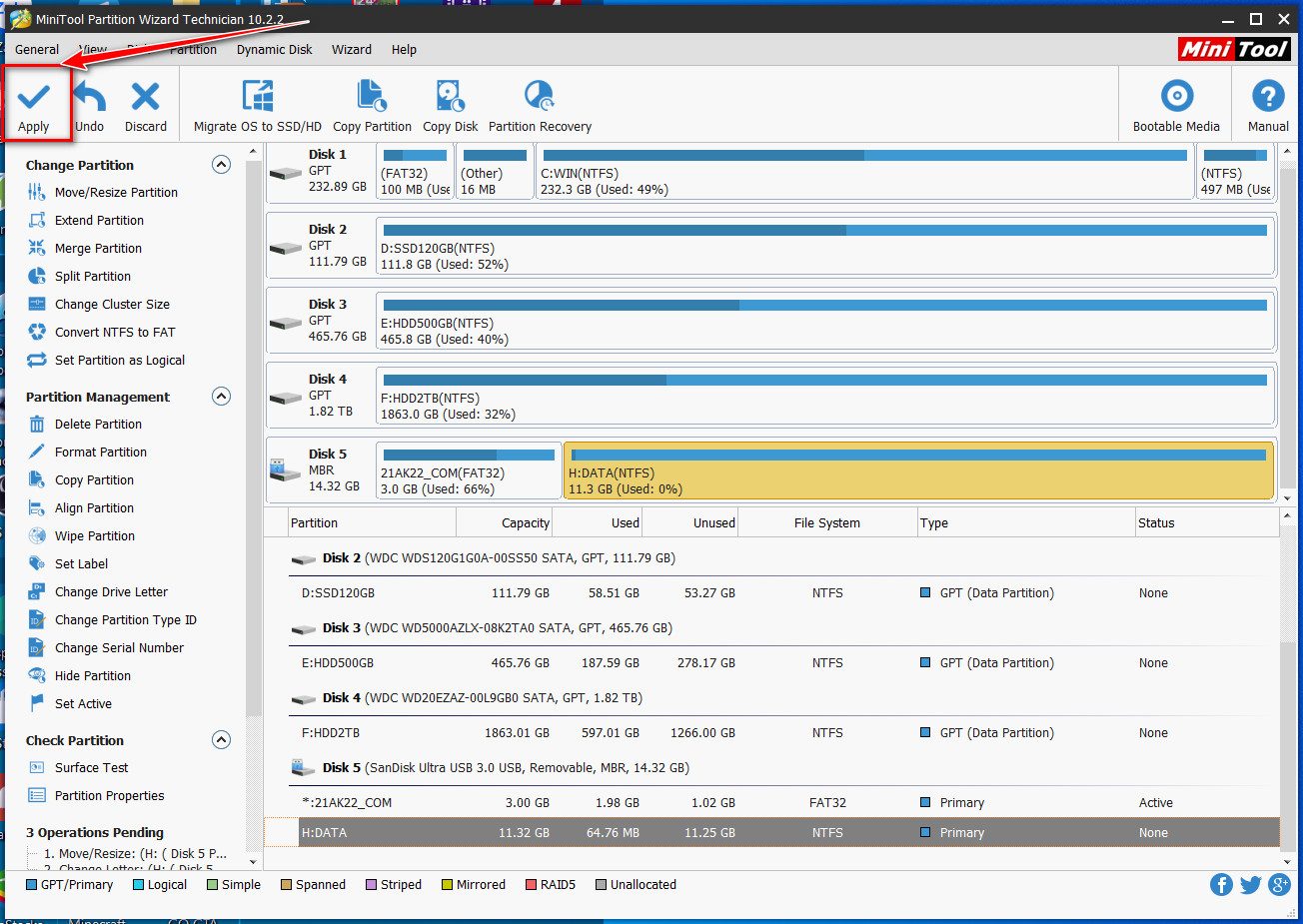This screenshot has width=1303, height=924.
Task: Open the Bootable Media builder
Action: click(1176, 104)
